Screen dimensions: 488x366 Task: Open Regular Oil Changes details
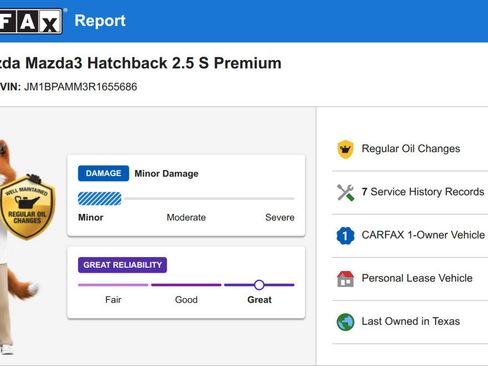(x=411, y=149)
